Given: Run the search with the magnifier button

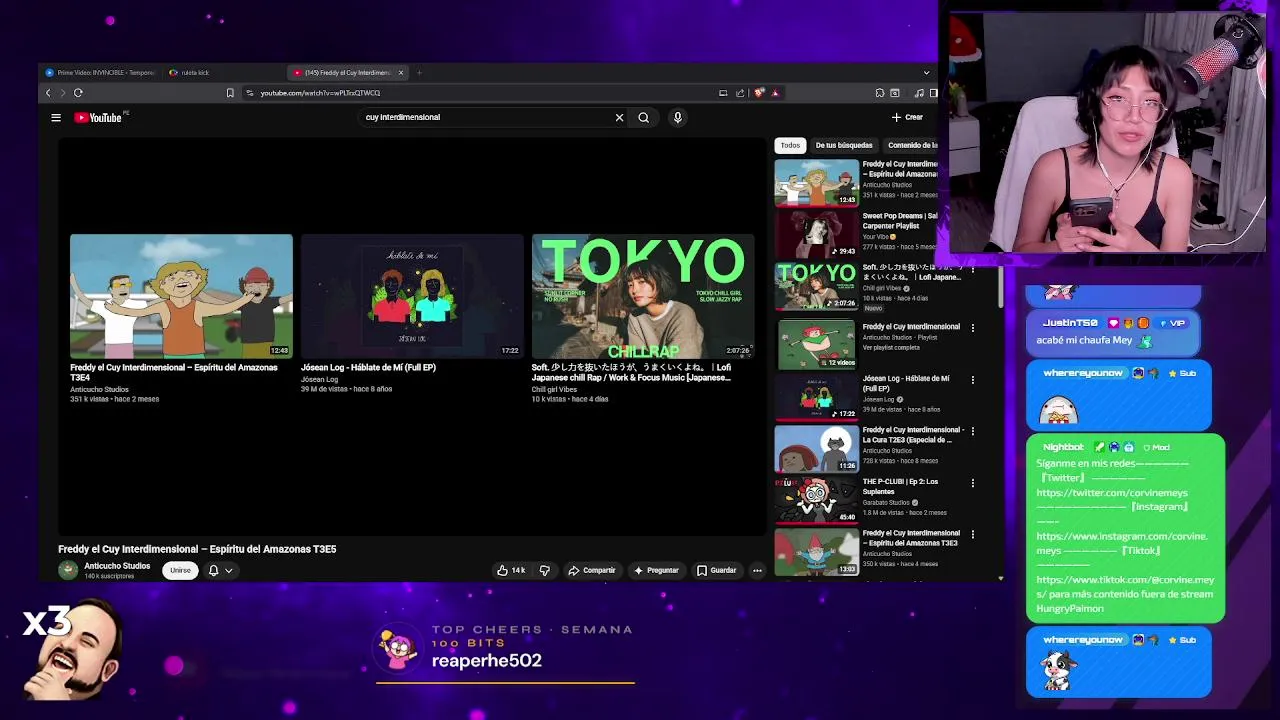Looking at the screenshot, I should 643,117.
